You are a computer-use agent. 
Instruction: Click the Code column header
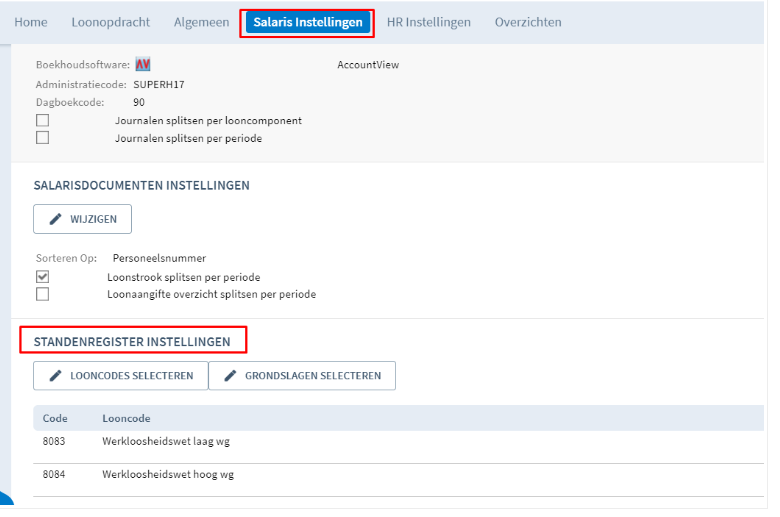coord(55,418)
